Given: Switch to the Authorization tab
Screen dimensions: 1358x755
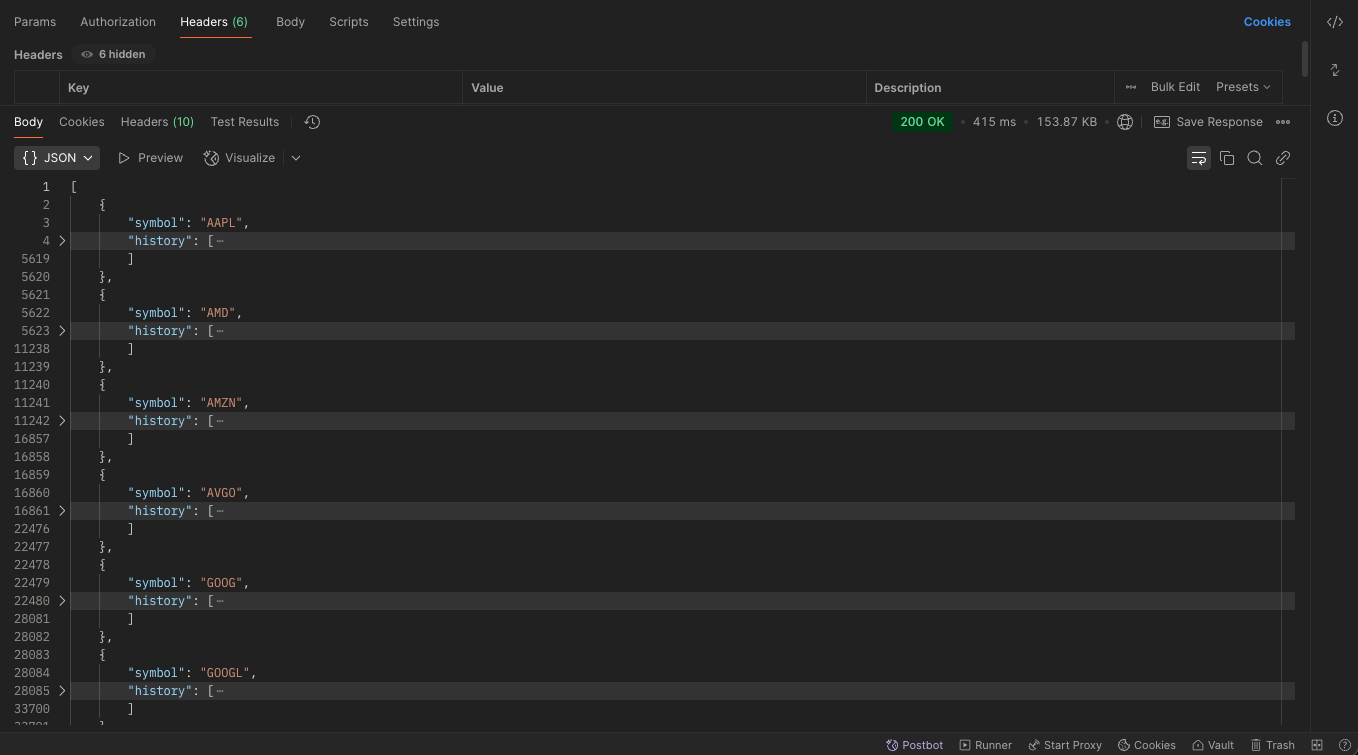Looking at the screenshot, I should [118, 22].
